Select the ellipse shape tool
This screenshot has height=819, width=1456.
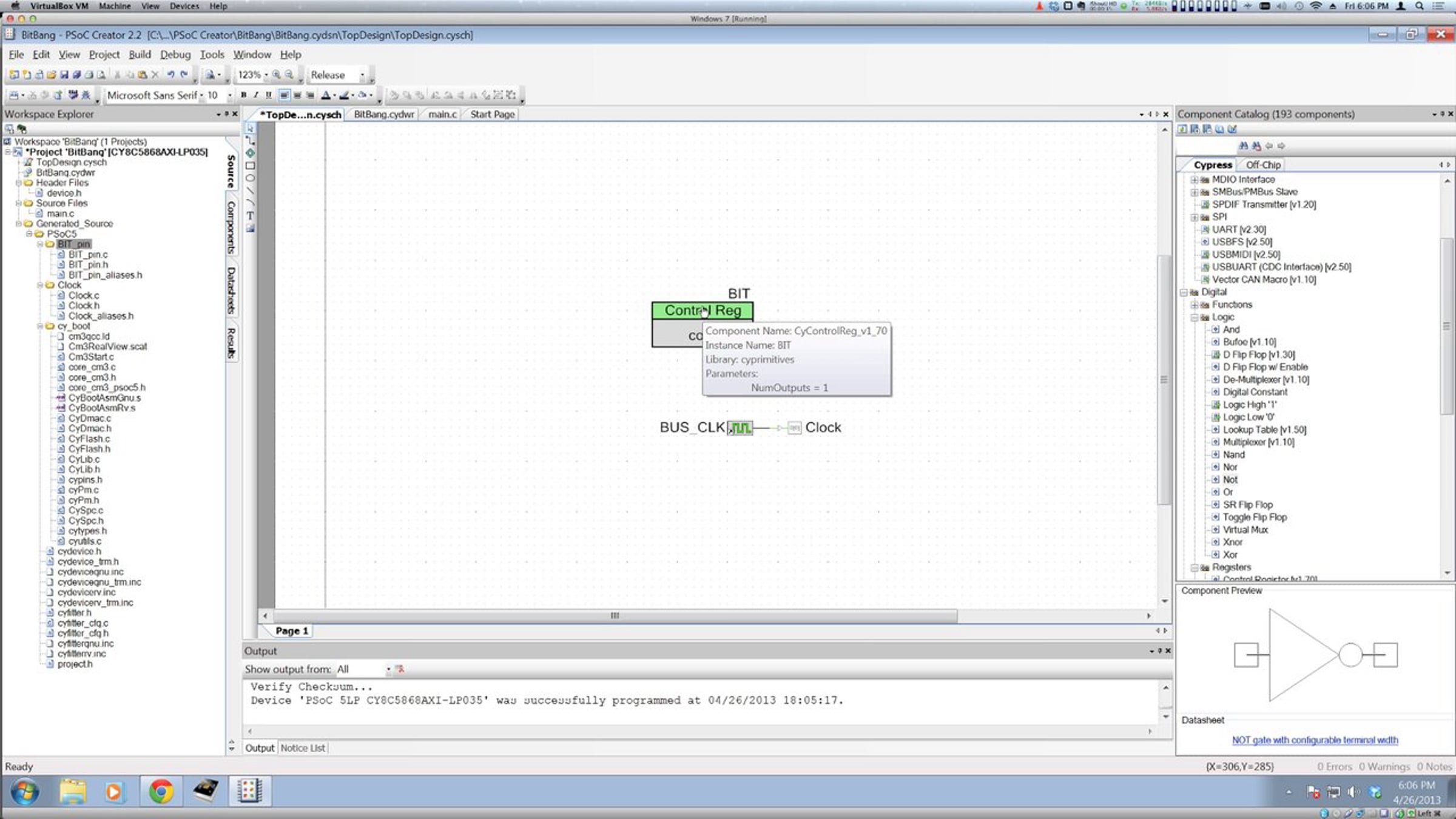click(250, 178)
